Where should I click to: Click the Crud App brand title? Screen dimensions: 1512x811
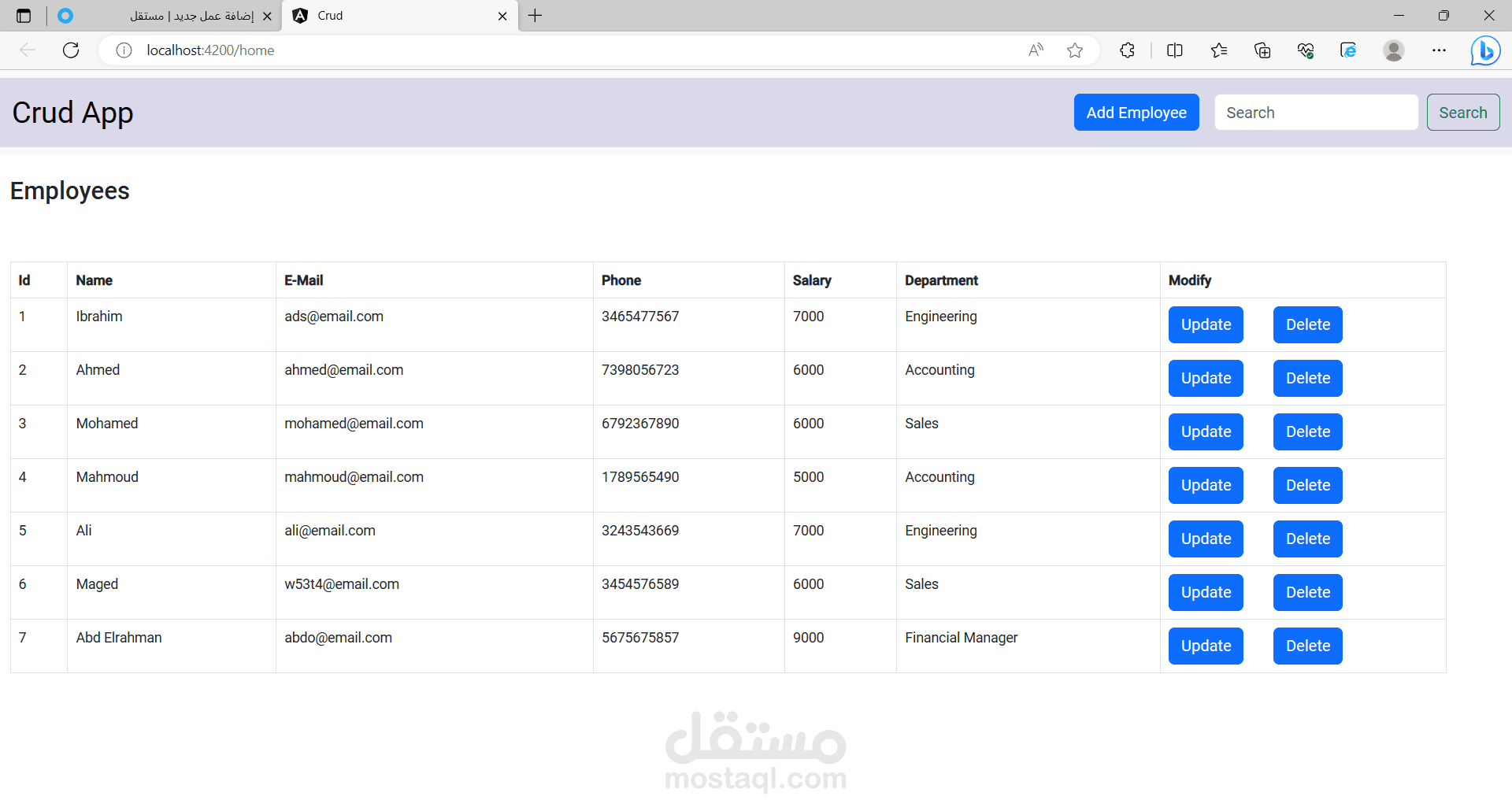(x=72, y=113)
